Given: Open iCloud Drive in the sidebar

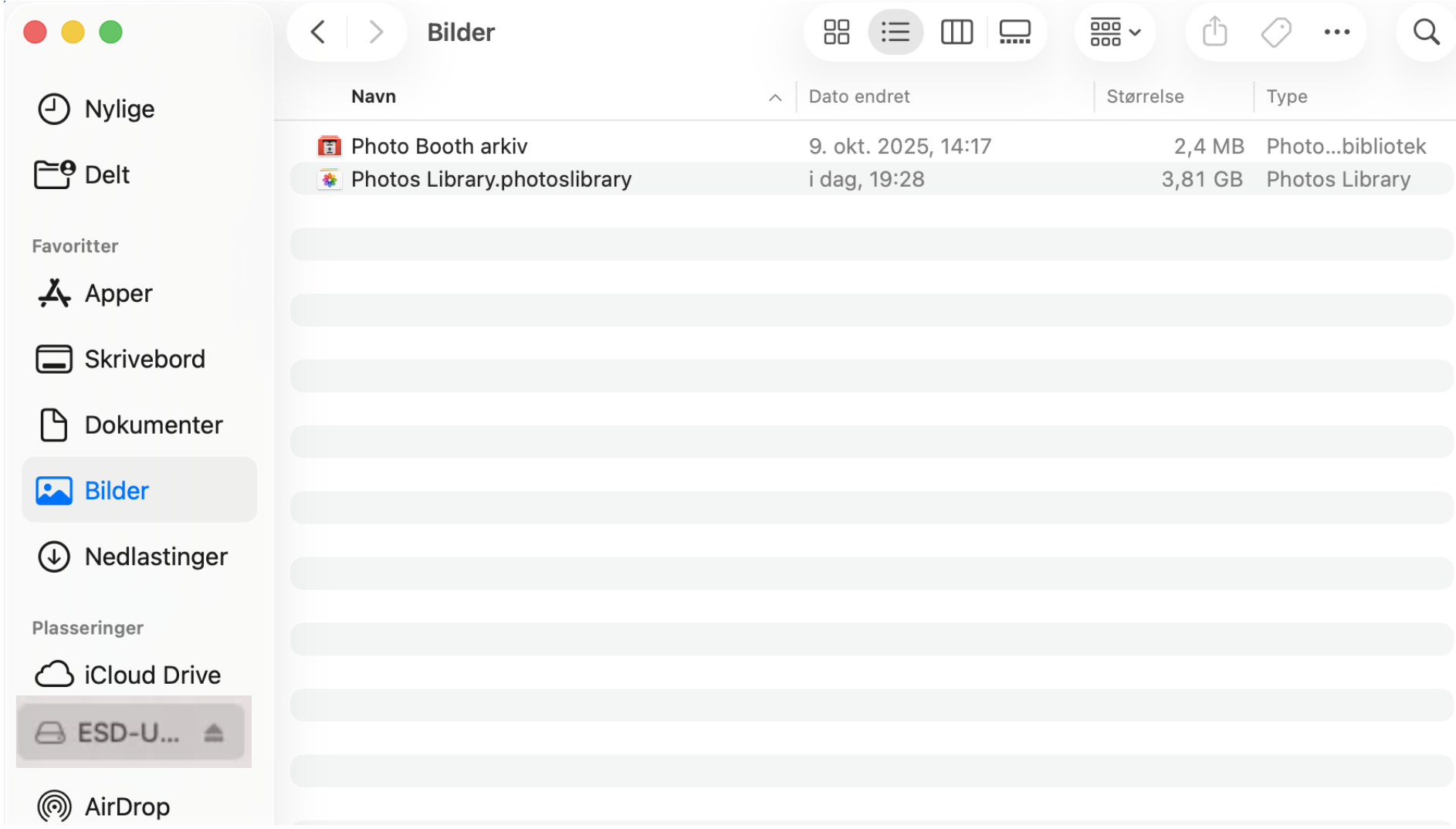Looking at the screenshot, I should click(139, 675).
